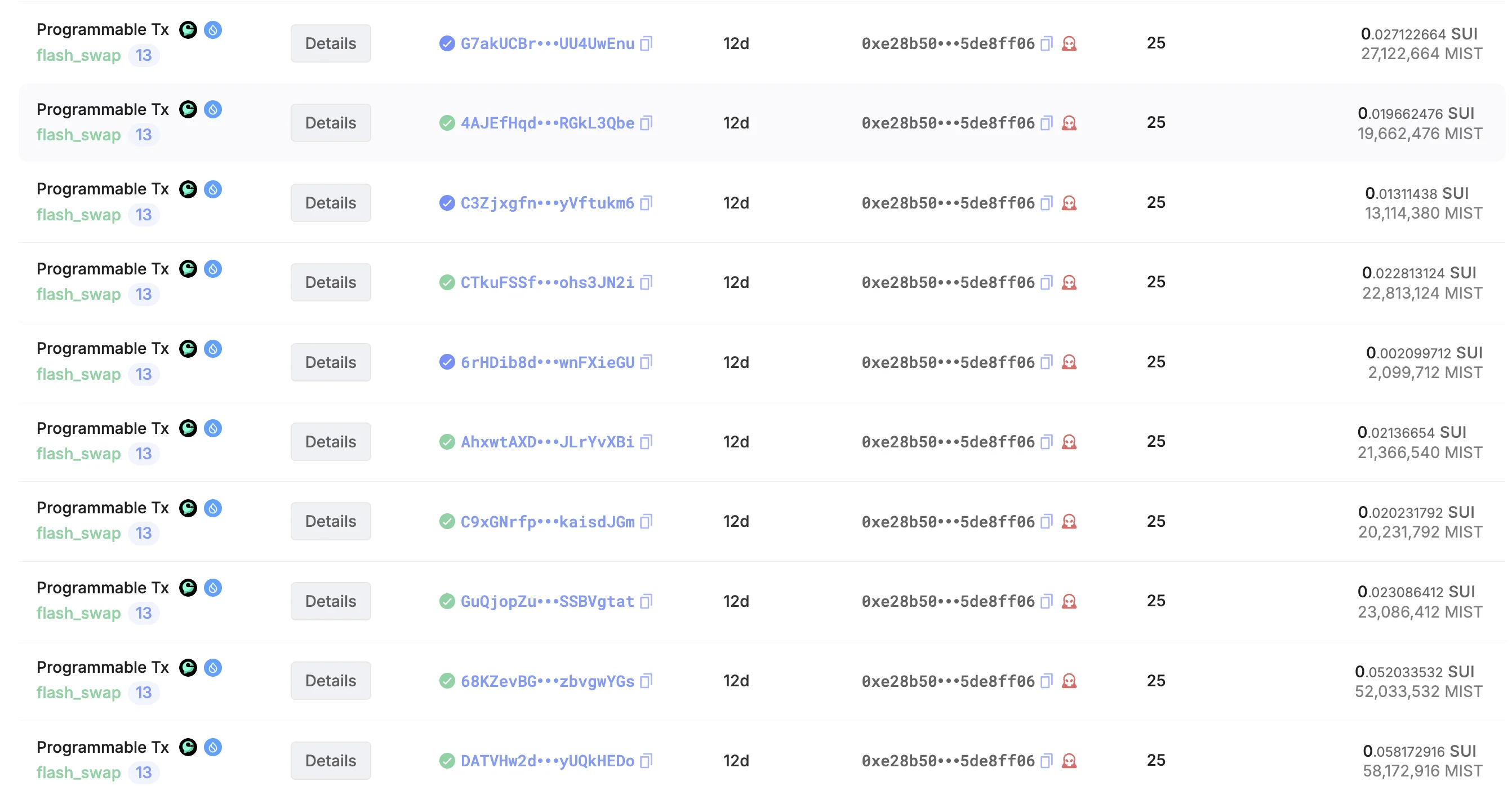Viewport: 1512px width, 799px height.
Task: Open sender address in 68KZevBG row
Action: [948, 681]
